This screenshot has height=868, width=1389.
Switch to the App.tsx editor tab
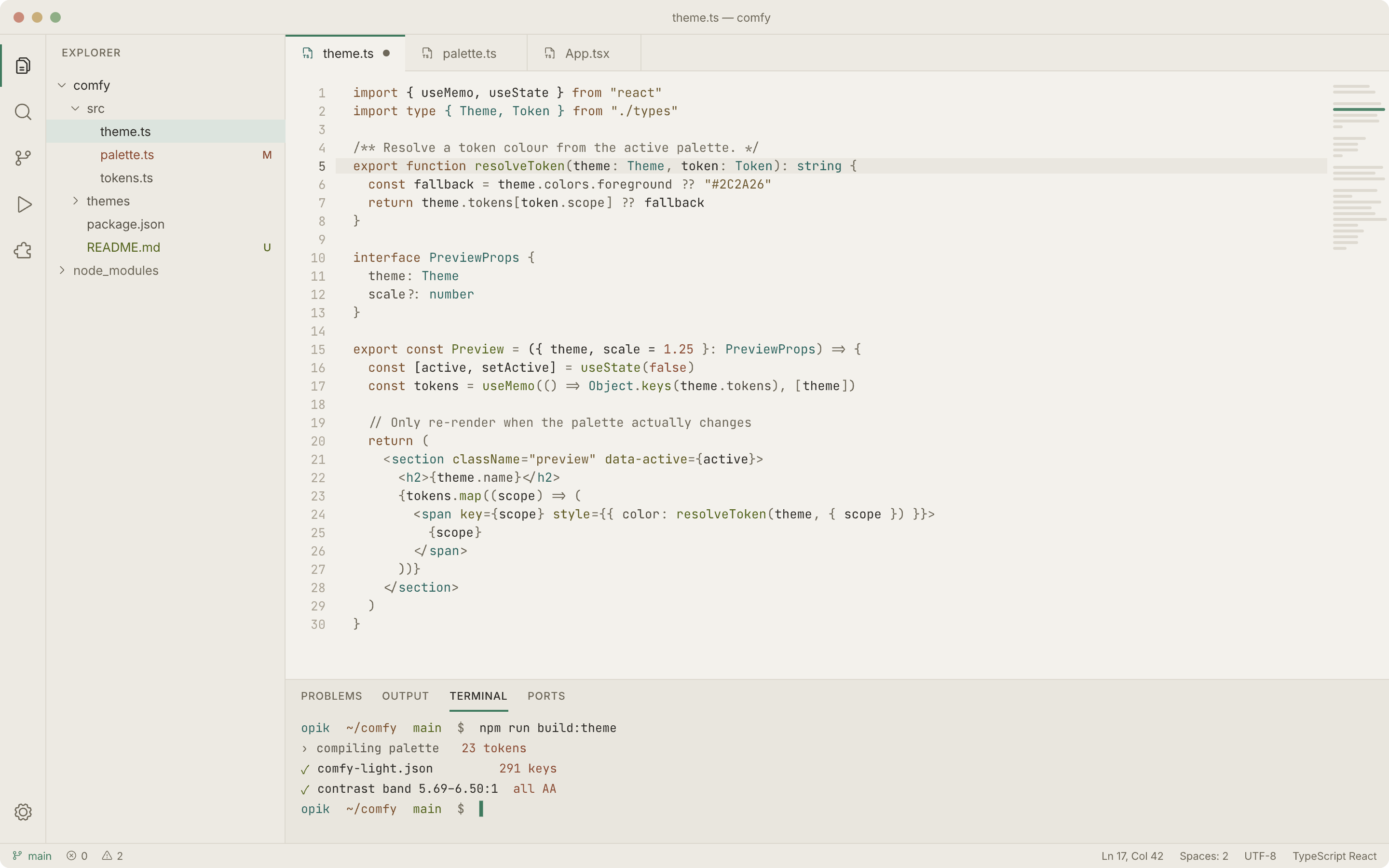(584, 54)
